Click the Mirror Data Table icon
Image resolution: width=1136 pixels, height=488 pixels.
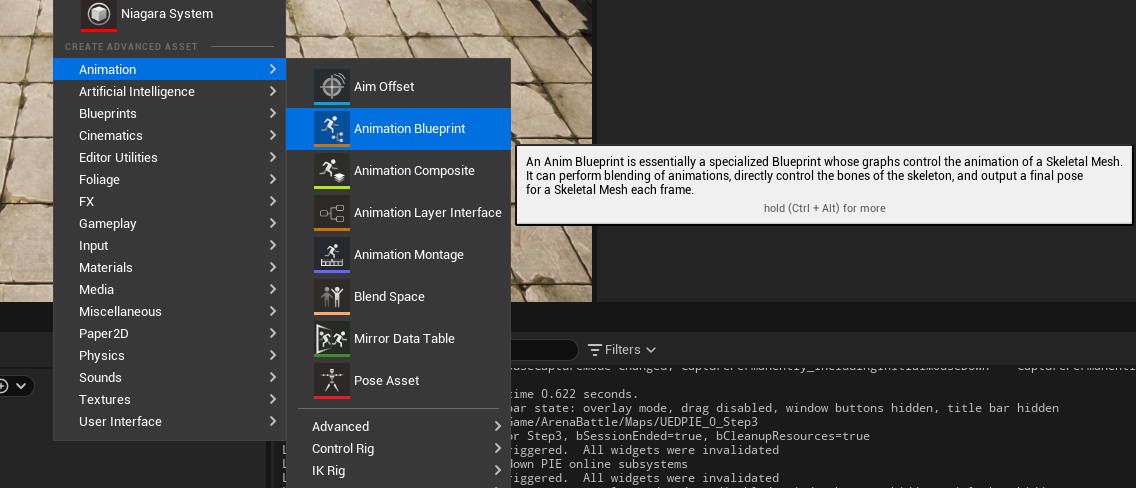click(332, 338)
